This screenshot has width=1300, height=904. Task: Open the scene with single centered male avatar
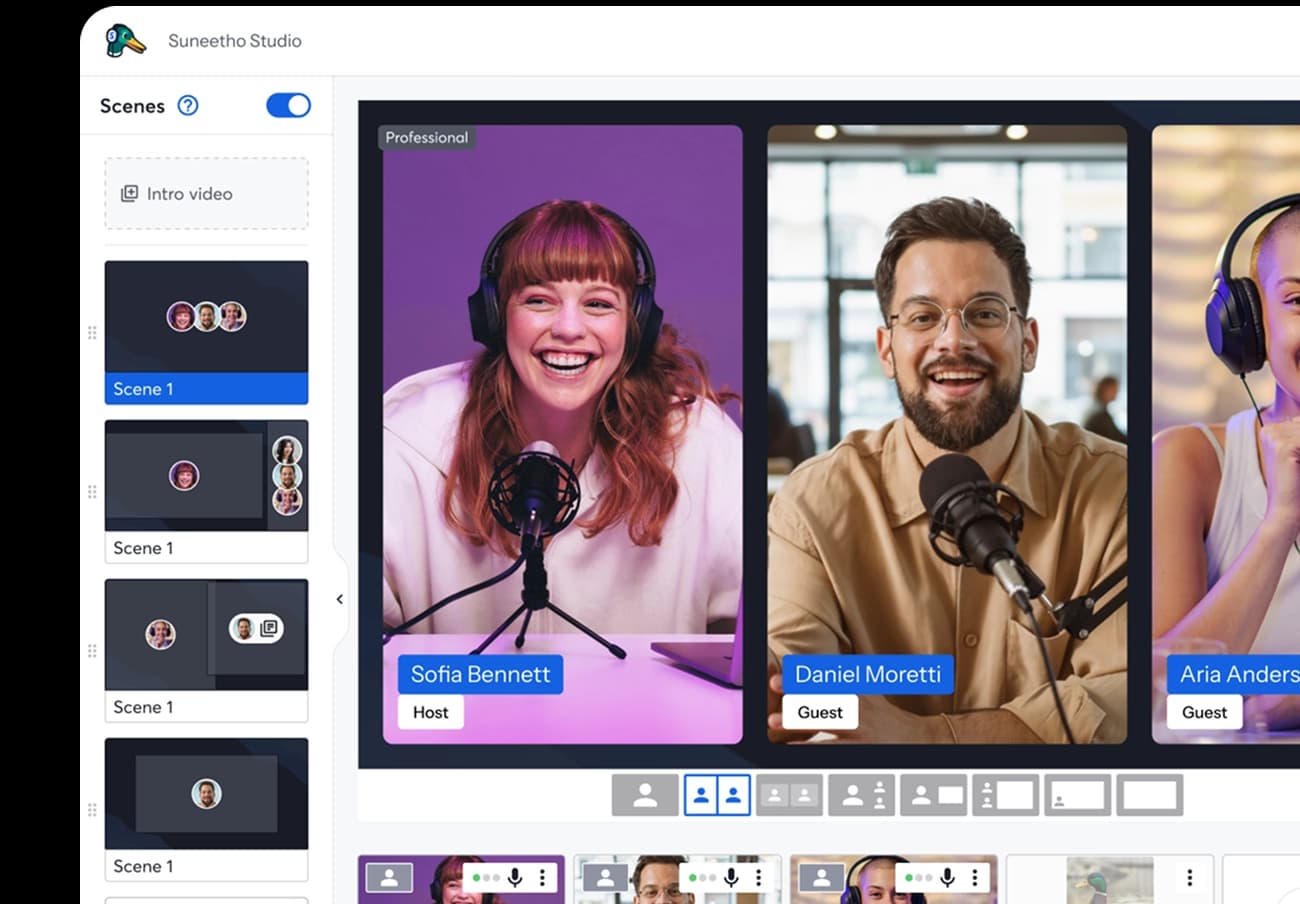pos(206,795)
